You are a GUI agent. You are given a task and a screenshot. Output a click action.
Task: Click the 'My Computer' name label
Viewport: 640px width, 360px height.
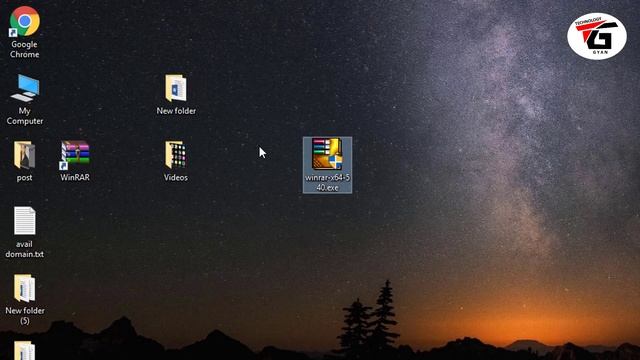[x=25, y=116]
